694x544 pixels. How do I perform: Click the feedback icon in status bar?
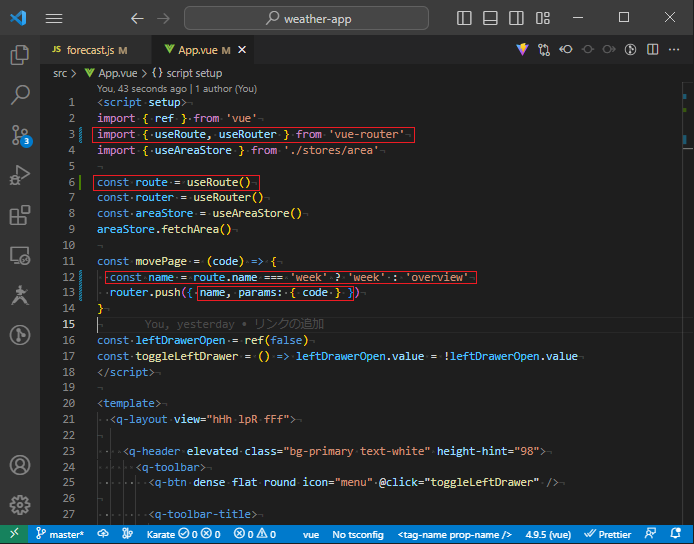click(x=651, y=534)
